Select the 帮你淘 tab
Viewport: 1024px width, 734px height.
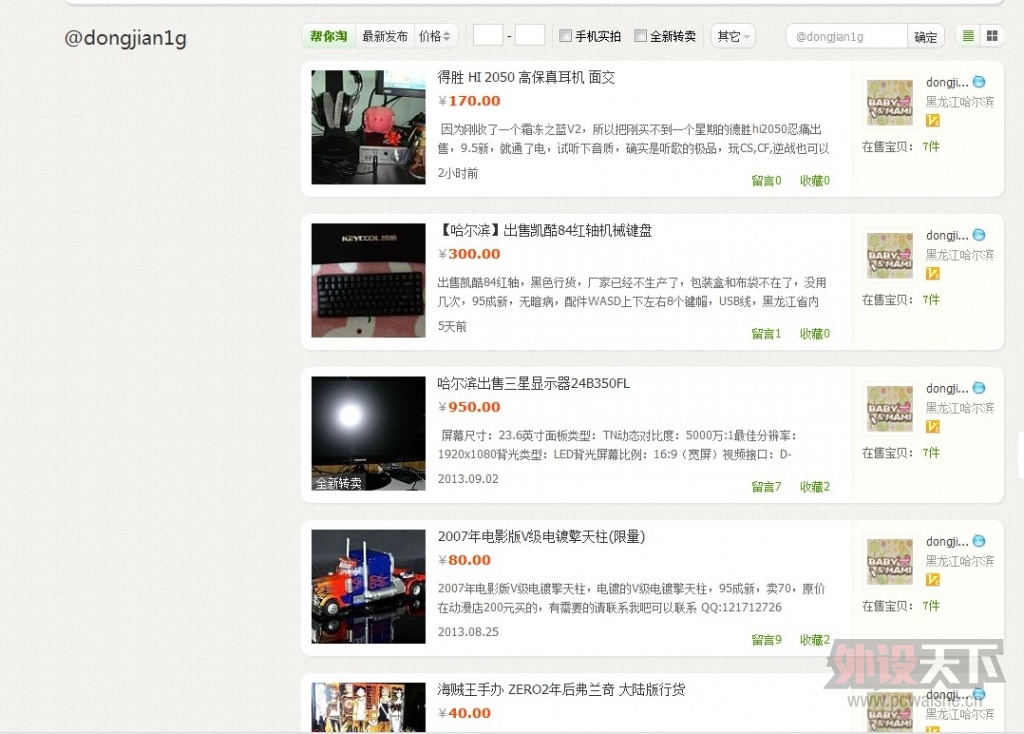(328, 36)
